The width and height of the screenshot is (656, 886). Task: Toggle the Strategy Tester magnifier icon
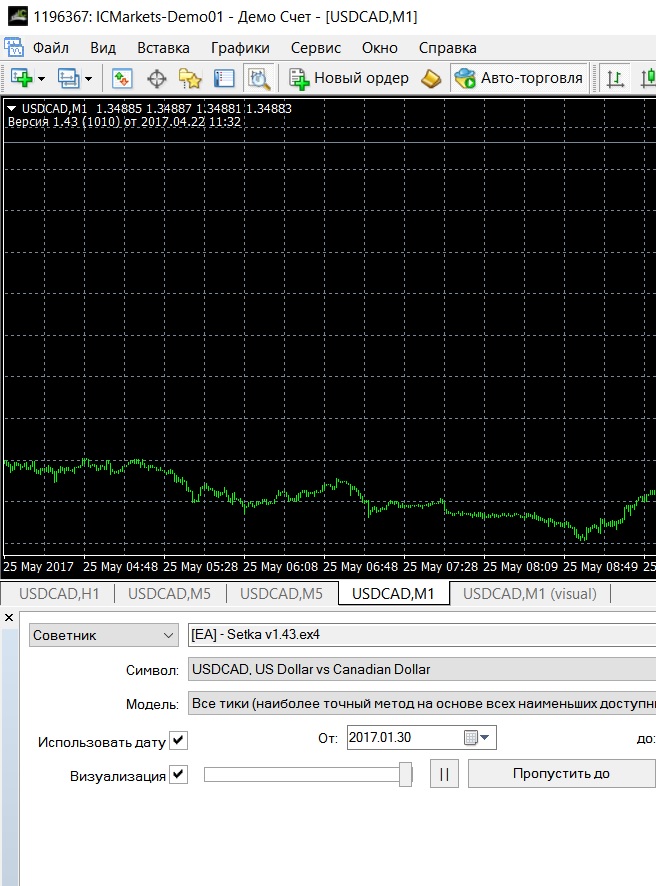(259, 79)
